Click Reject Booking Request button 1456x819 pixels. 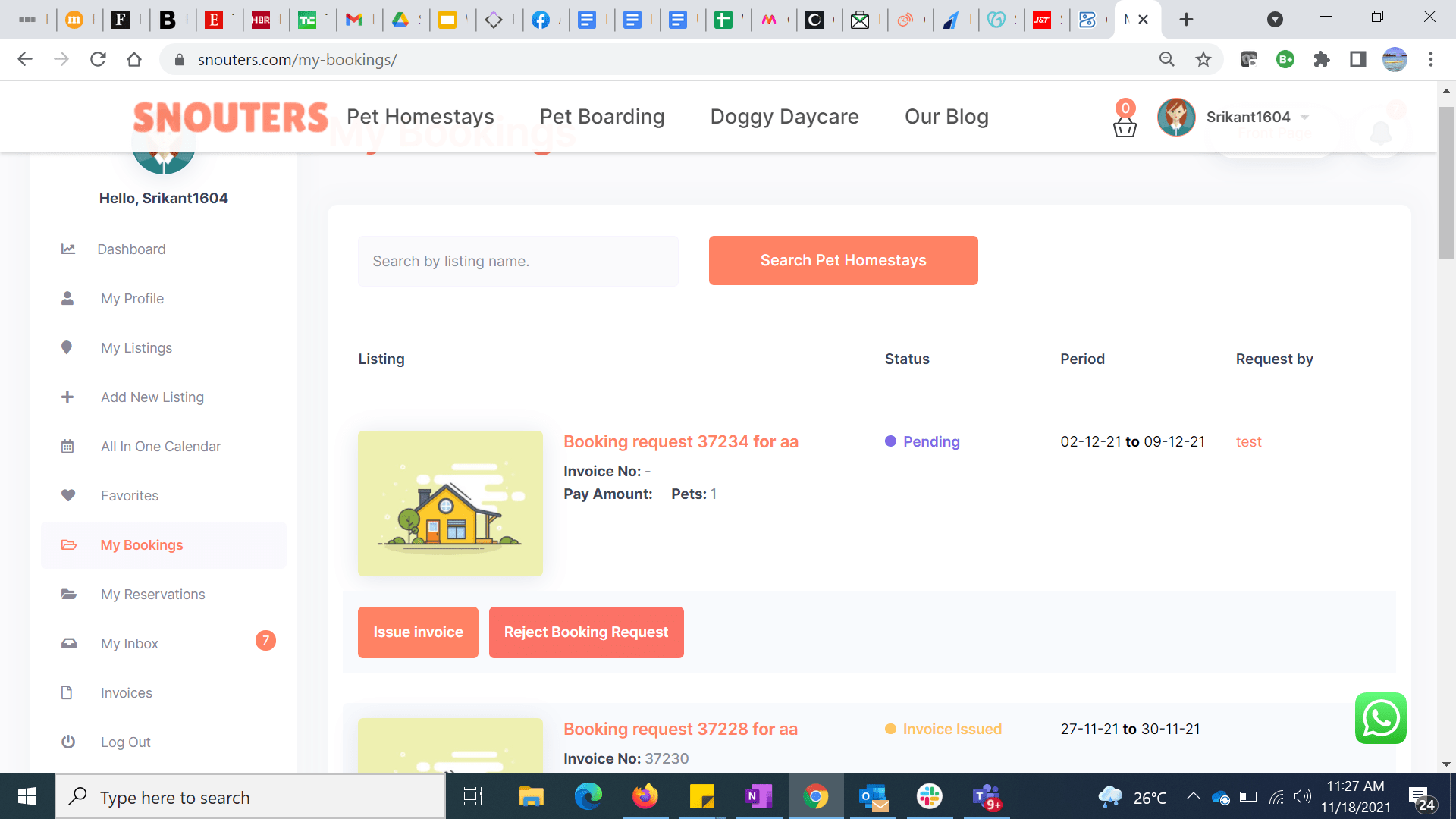click(x=586, y=632)
